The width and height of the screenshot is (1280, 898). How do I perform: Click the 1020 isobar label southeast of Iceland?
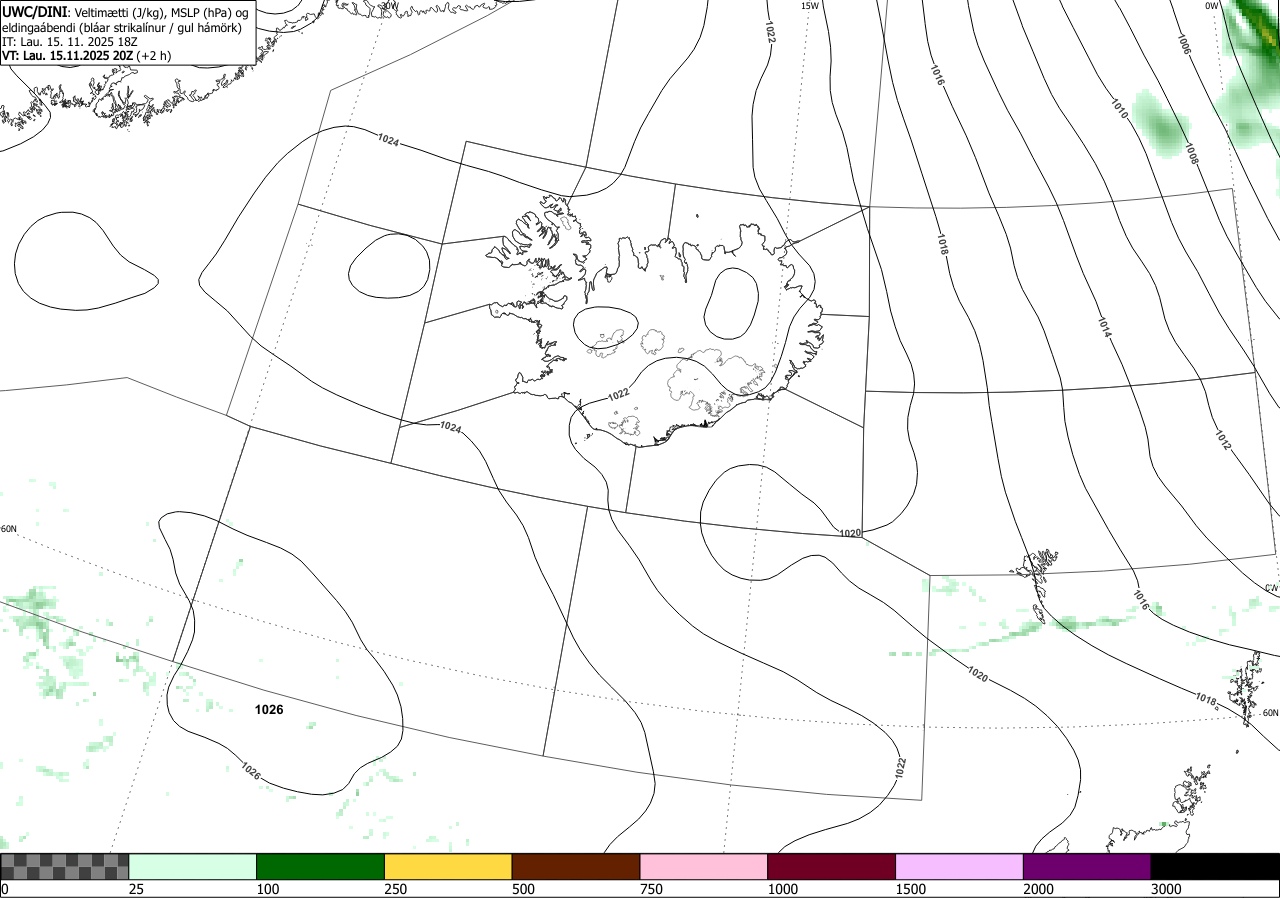850,533
